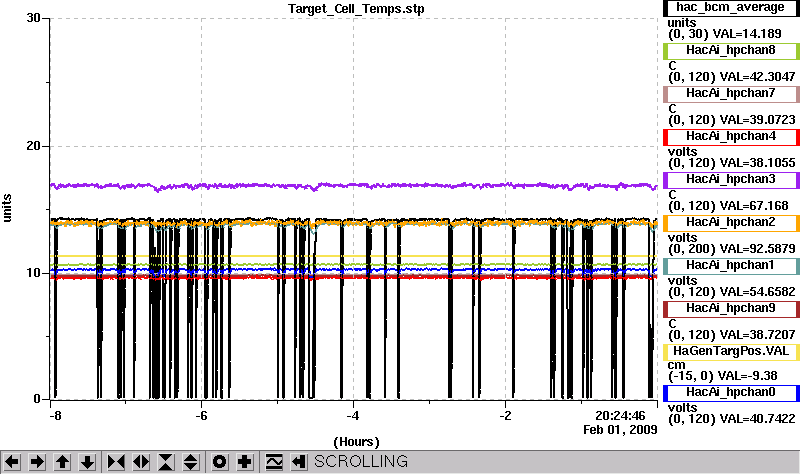Click the circle auto-scale icon
This screenshot has height=474, width=800.
pyautogui.click(x=219, y=462)
